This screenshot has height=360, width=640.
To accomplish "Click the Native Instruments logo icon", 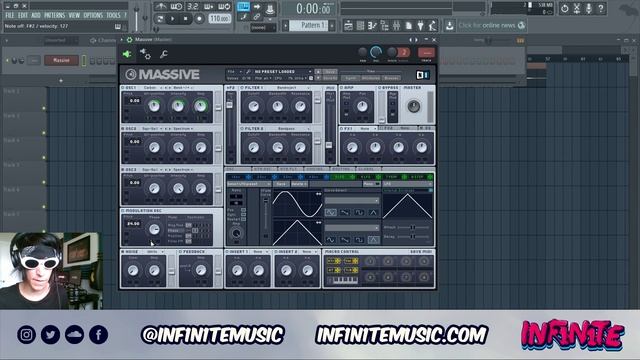I will tap(422, 75).
